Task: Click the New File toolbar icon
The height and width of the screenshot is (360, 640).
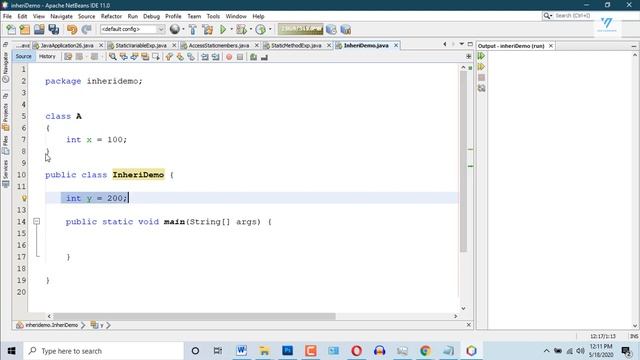Action: pos(11,29)
